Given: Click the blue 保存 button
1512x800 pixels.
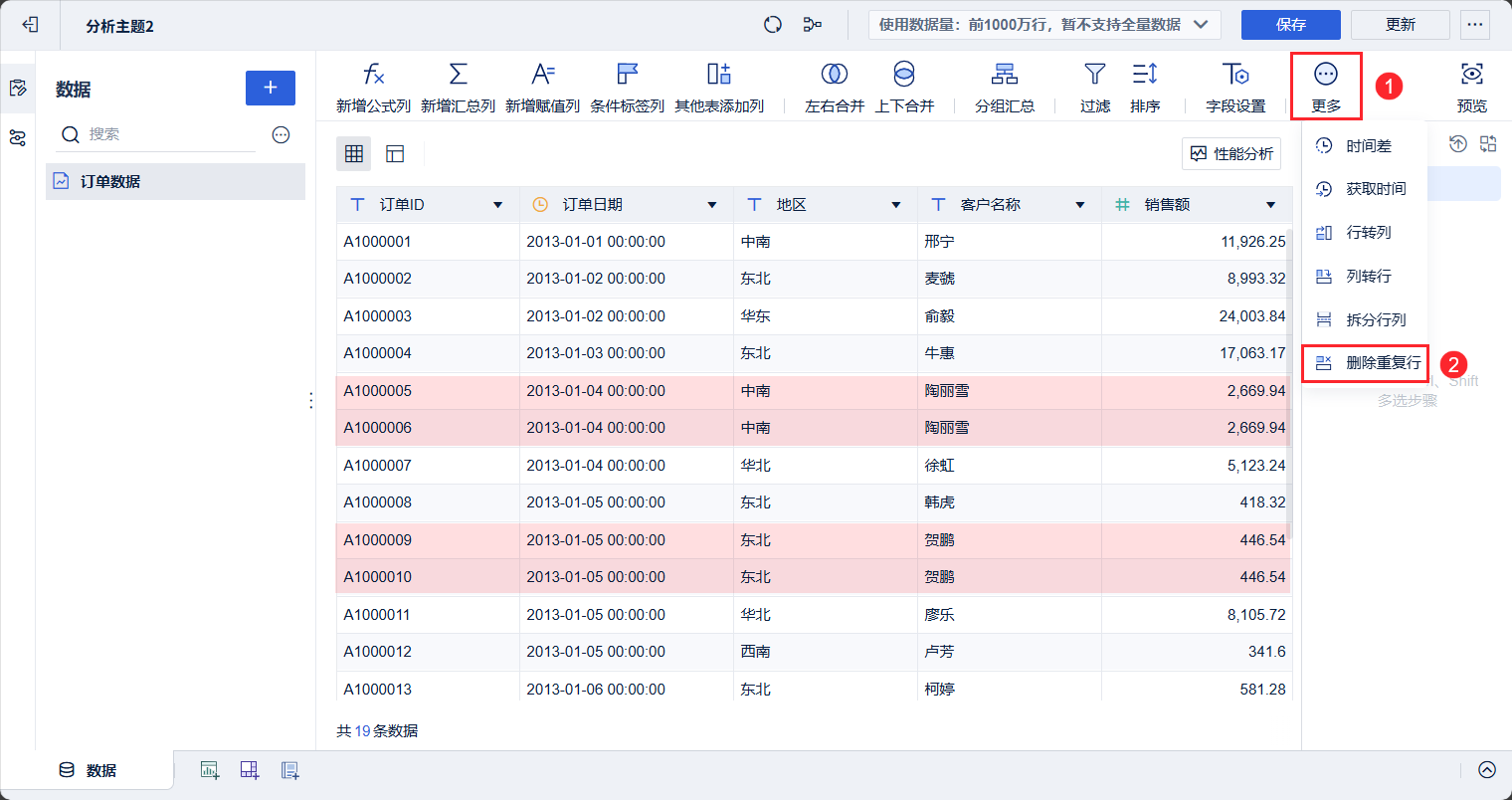Looking at the screenshot, I should pyautogui.click(x=1291, y=25).
